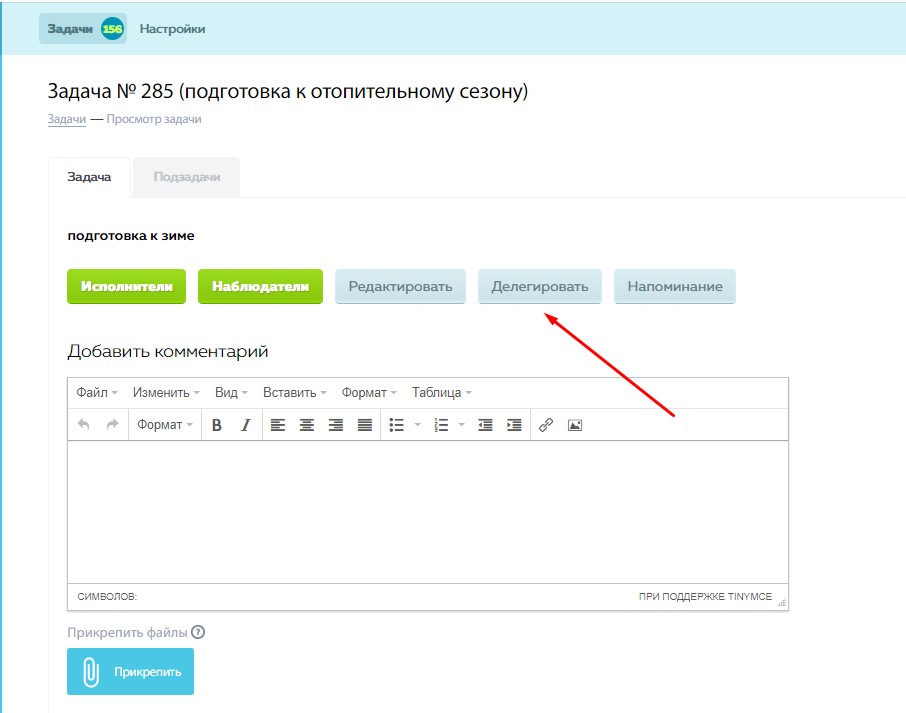906x713 pixels.
Task: Click the green Исполнители button
Action: tap(127, 286)
